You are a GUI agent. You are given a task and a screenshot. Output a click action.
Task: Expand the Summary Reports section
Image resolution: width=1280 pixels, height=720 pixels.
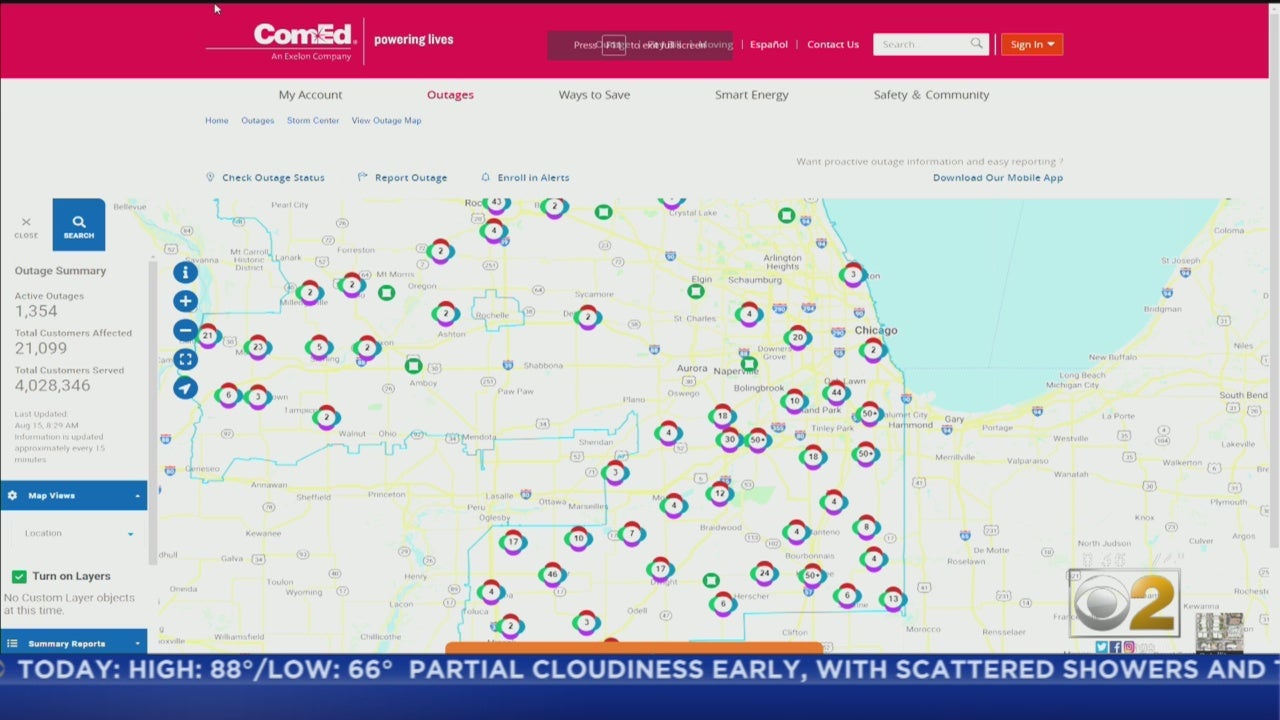(74, 643)
